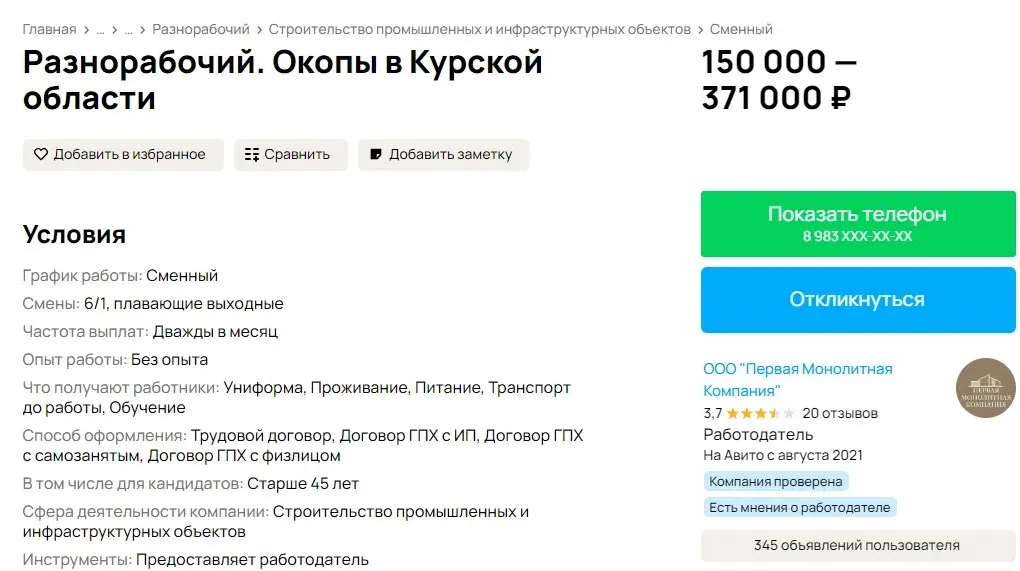The width and height of the screenshot is (1020, 571).
Task: Click the job title heading
Action: pos(282,80)
